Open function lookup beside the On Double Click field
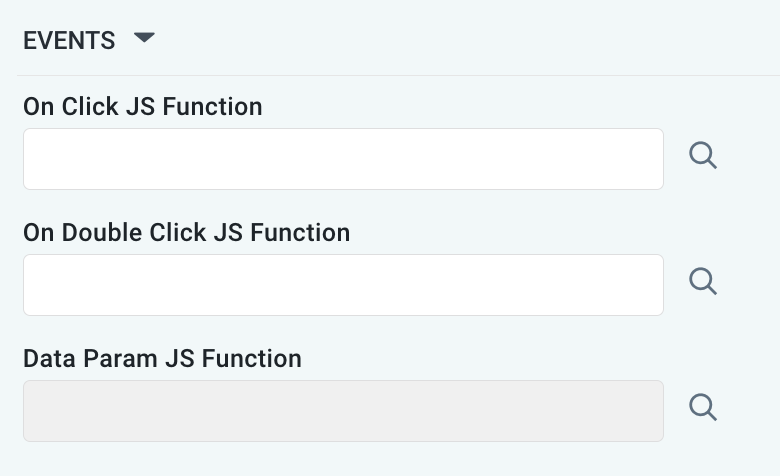This screenshot has height=476, width=780. pos(703,282)
